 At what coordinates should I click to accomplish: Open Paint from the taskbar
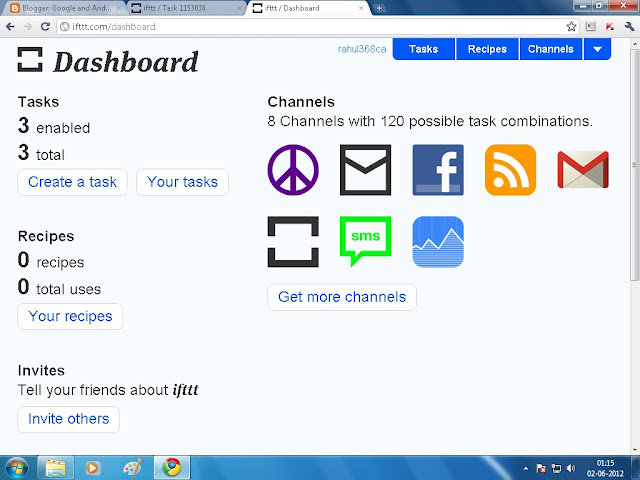pos(133,468)
